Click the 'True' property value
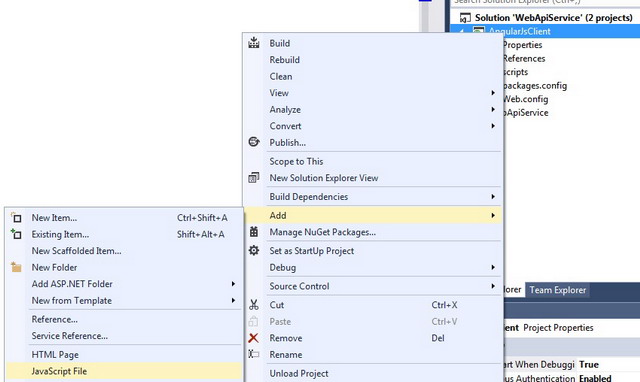 [589, 364]
